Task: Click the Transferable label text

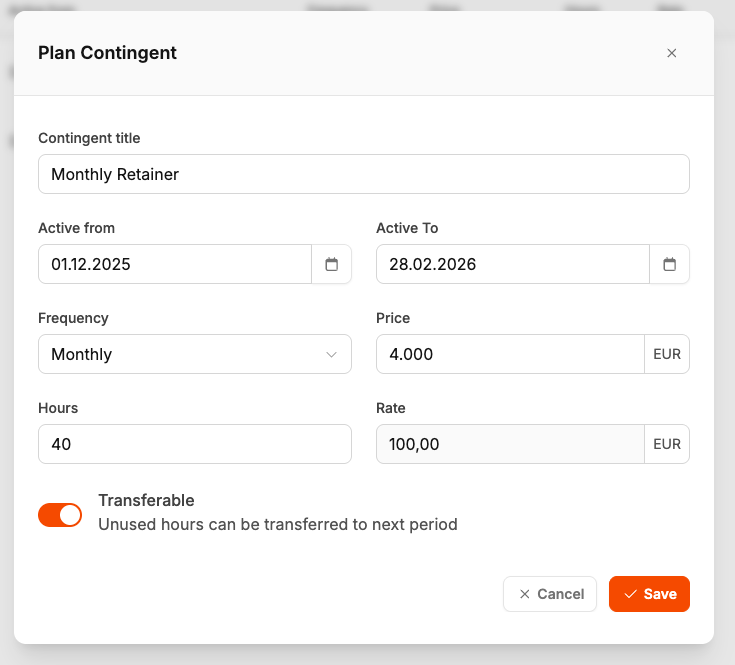Action: coord(146,500)
